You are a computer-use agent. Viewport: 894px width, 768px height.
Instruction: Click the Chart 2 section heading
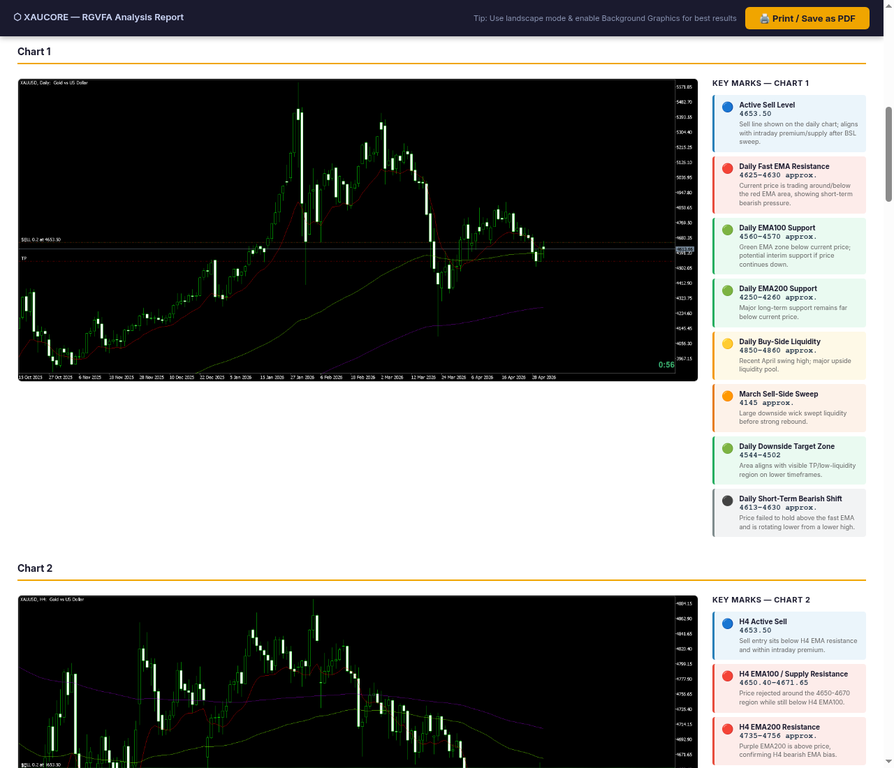point(35,568)
